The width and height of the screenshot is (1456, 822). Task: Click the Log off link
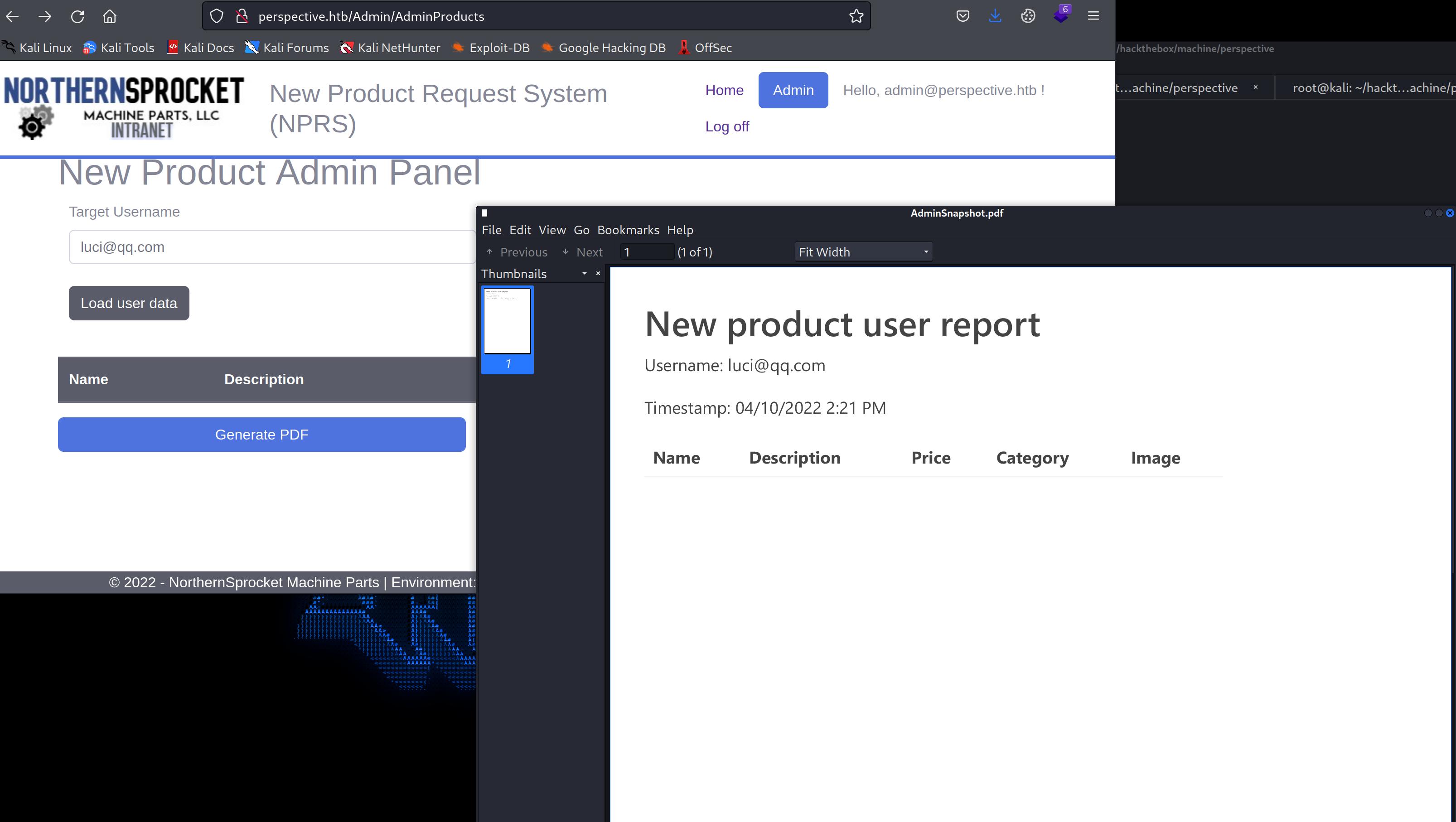(727, 126)
